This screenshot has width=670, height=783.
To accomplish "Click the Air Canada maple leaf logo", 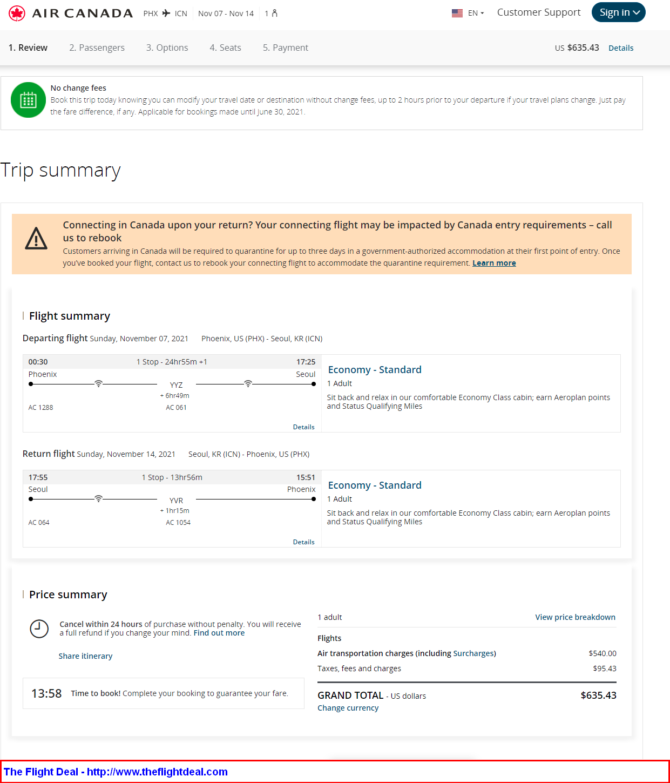I will pos(17,13).
